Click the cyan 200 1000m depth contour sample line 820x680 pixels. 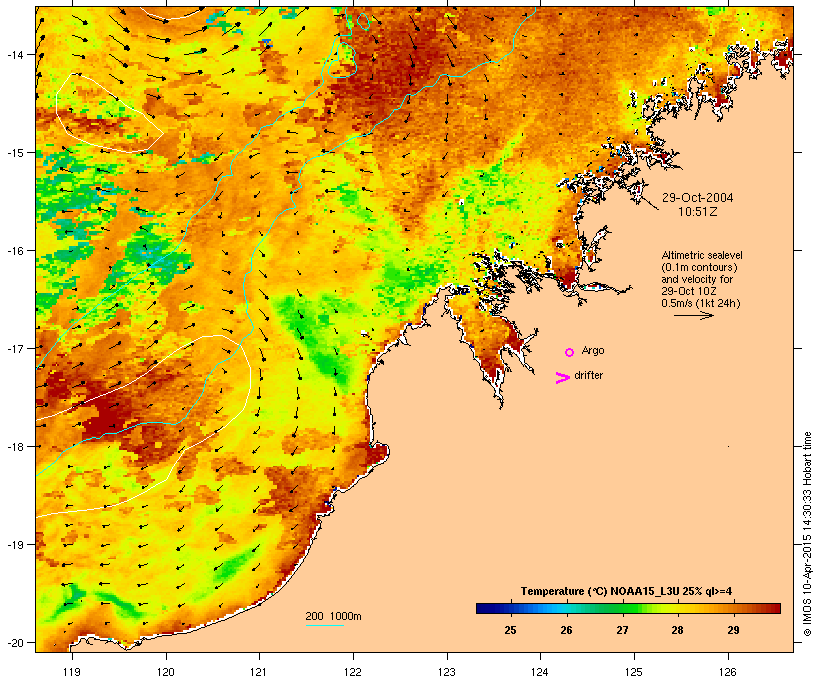[325, 625]
